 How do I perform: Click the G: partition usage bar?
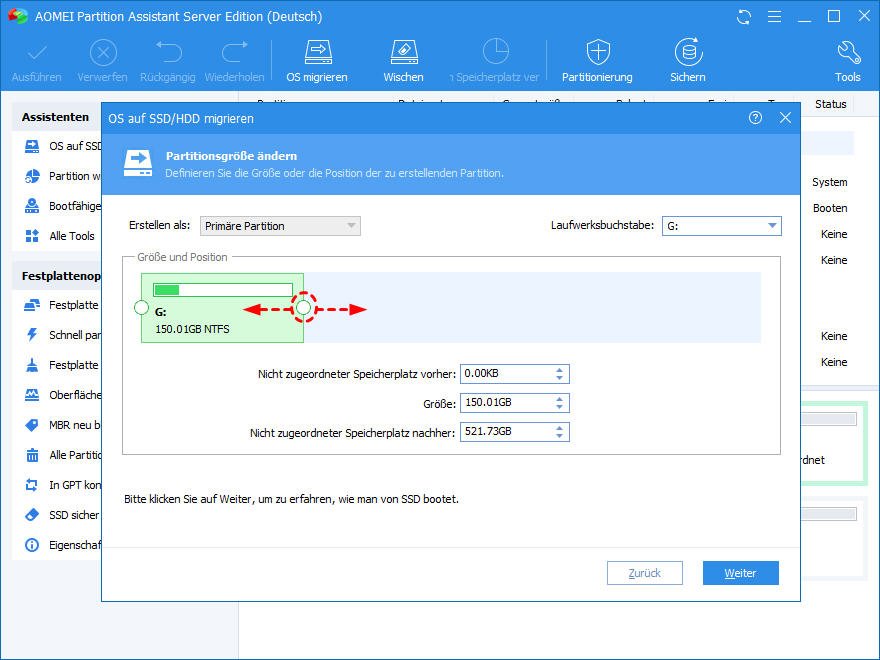(223, 290)
